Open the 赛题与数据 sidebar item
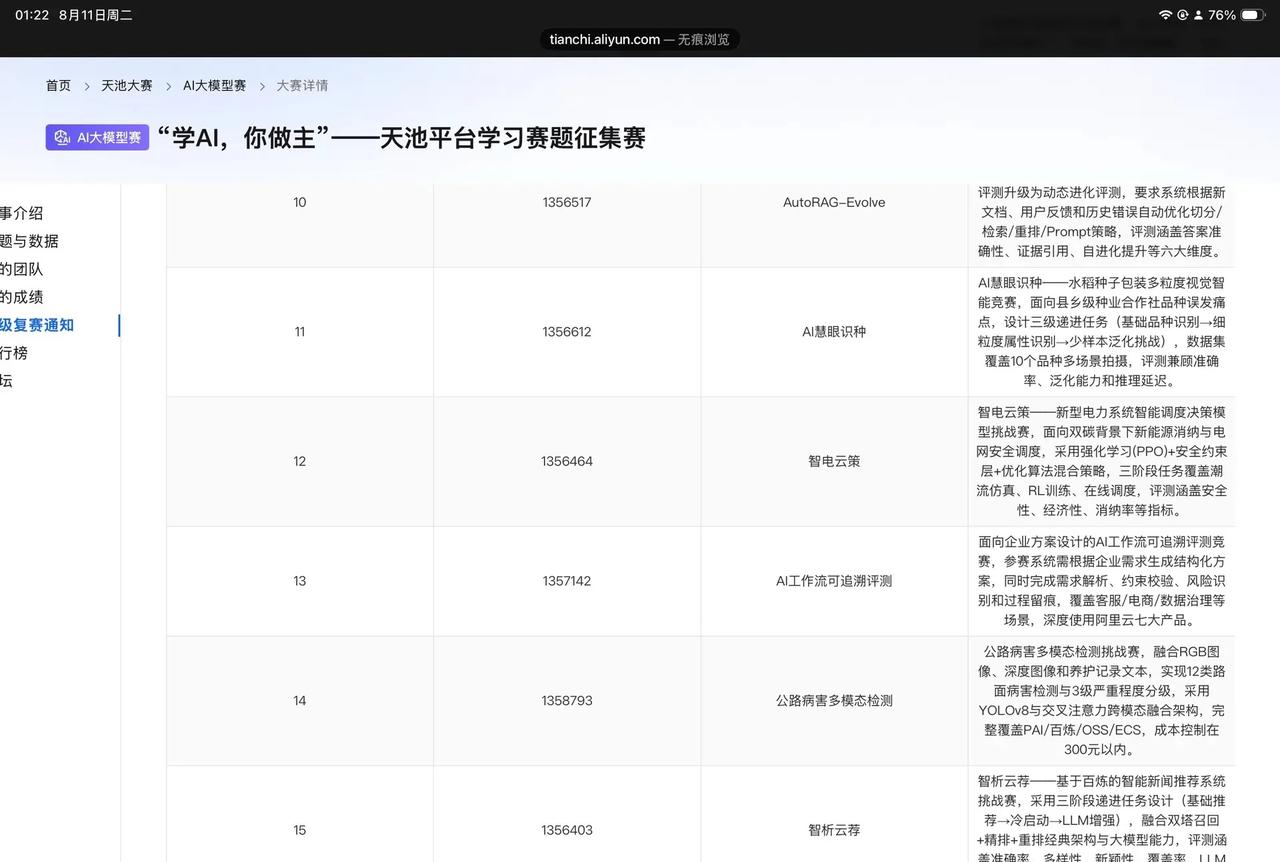This screenshot has height=862, width=1280. click(29, 241)
